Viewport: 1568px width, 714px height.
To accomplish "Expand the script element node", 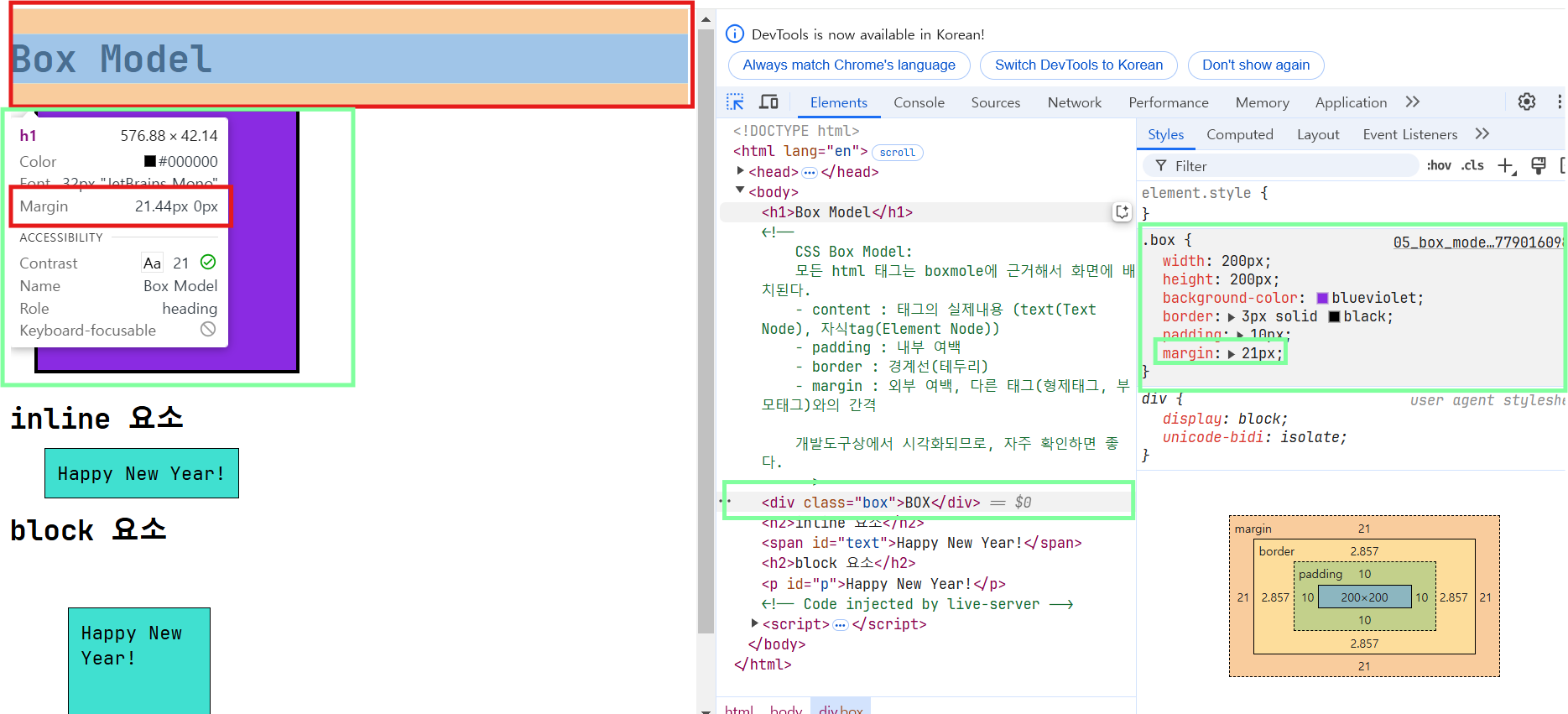I will coord(754,623).
